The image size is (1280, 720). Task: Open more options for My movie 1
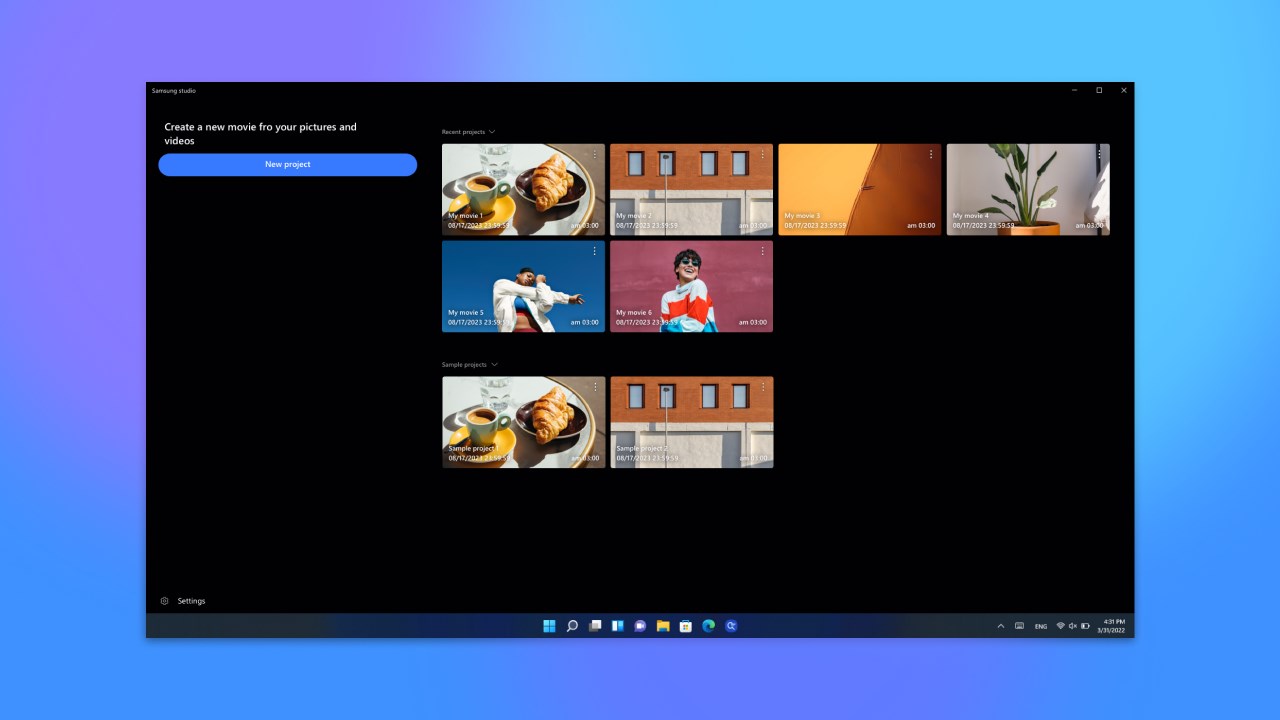[594, 154]
